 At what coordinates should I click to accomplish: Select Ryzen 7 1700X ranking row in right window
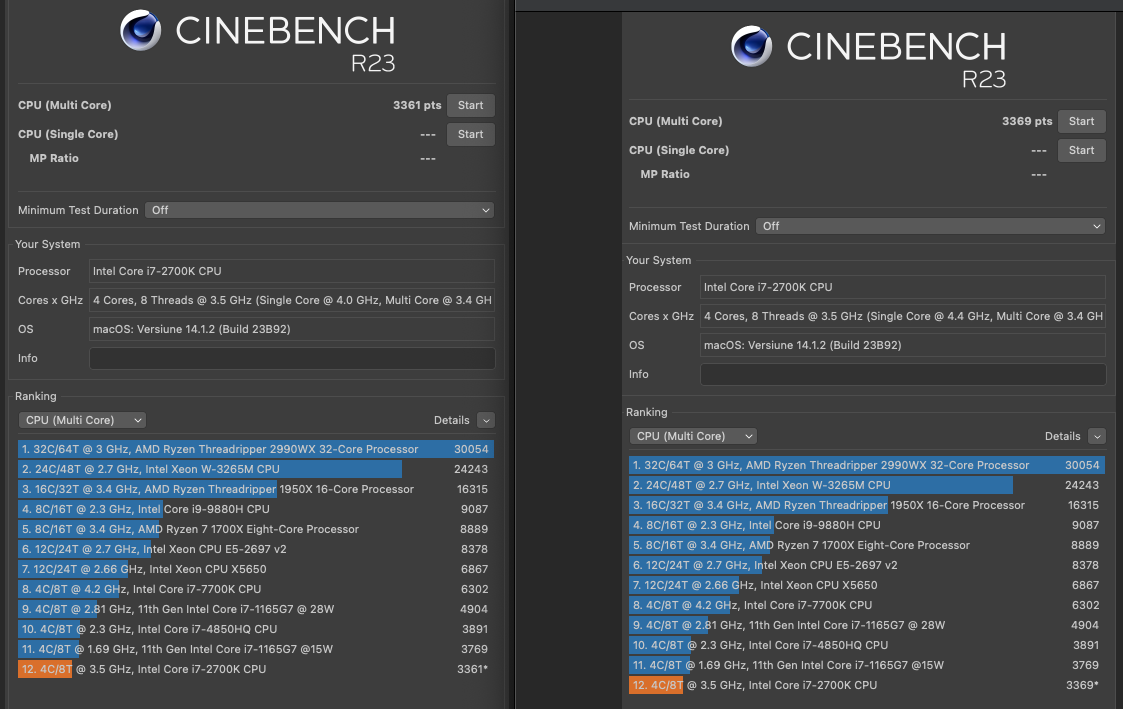click(867, 545)
